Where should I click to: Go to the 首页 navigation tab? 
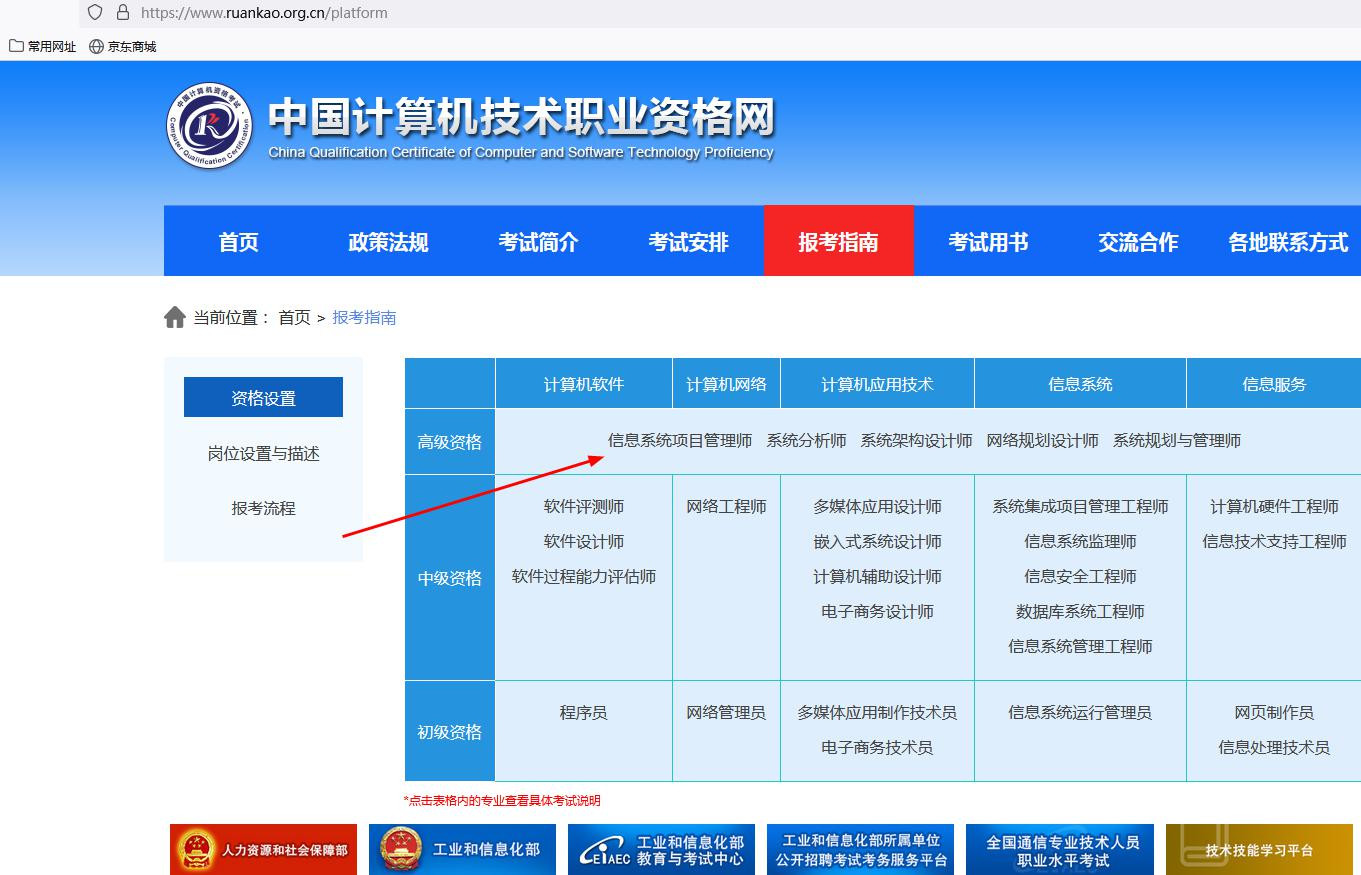click(238, 242)
